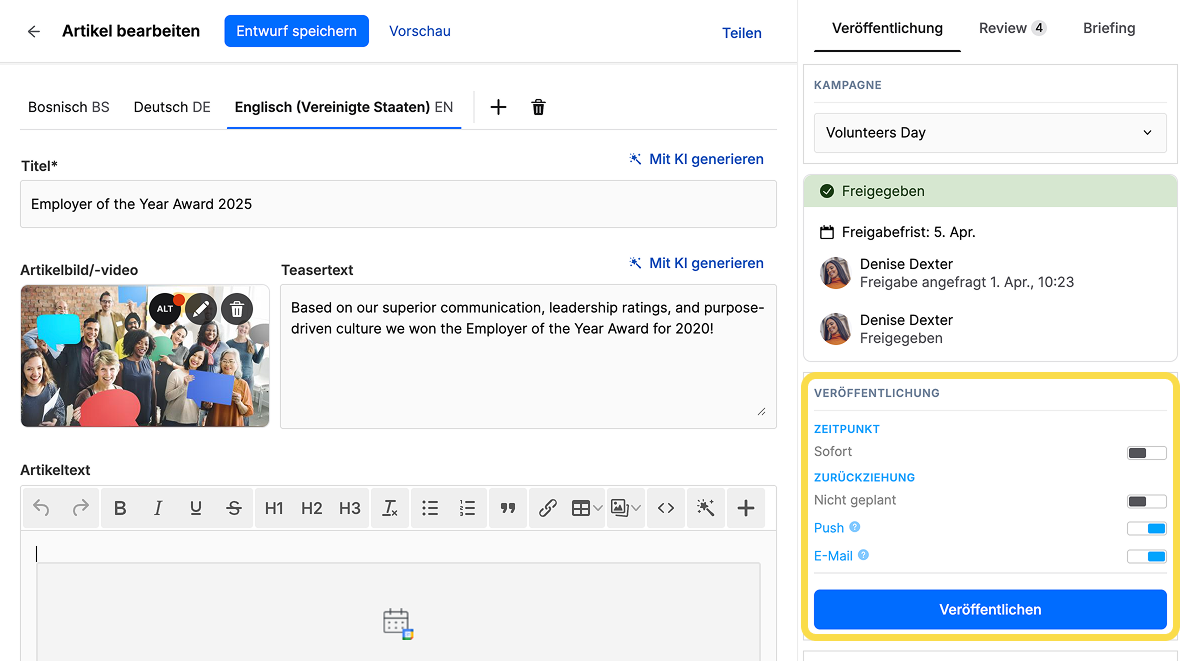
Task: Select the Englisch (Vereinigte Staaten) EN tab
Action: pos(344,108)
